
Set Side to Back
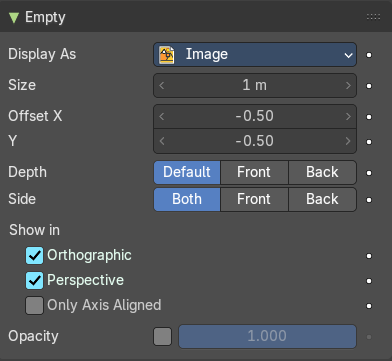[x=322, y=199]
